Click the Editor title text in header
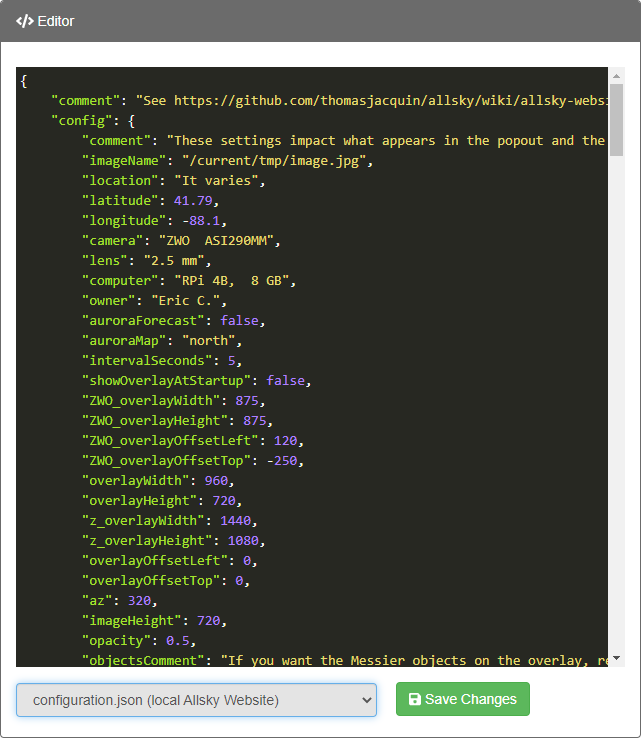This screenshot has width=641, height=738. (x=56, y=21)
